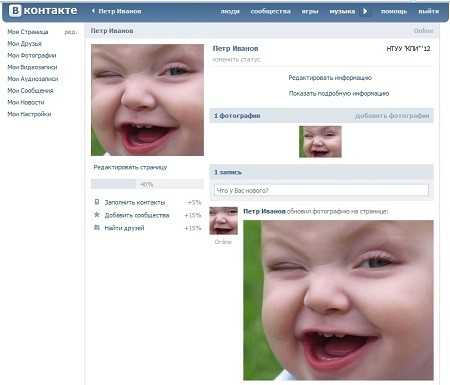
Task: Click the contacts icon beside Заполнить контакты
Action: (97, 202)
